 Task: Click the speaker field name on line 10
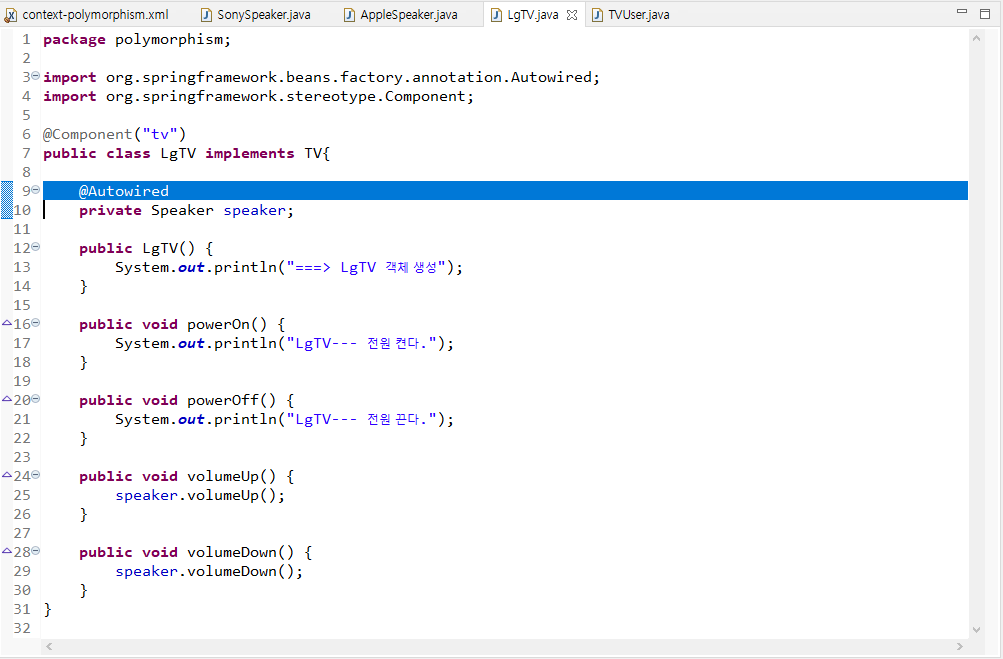click(255, 210)
